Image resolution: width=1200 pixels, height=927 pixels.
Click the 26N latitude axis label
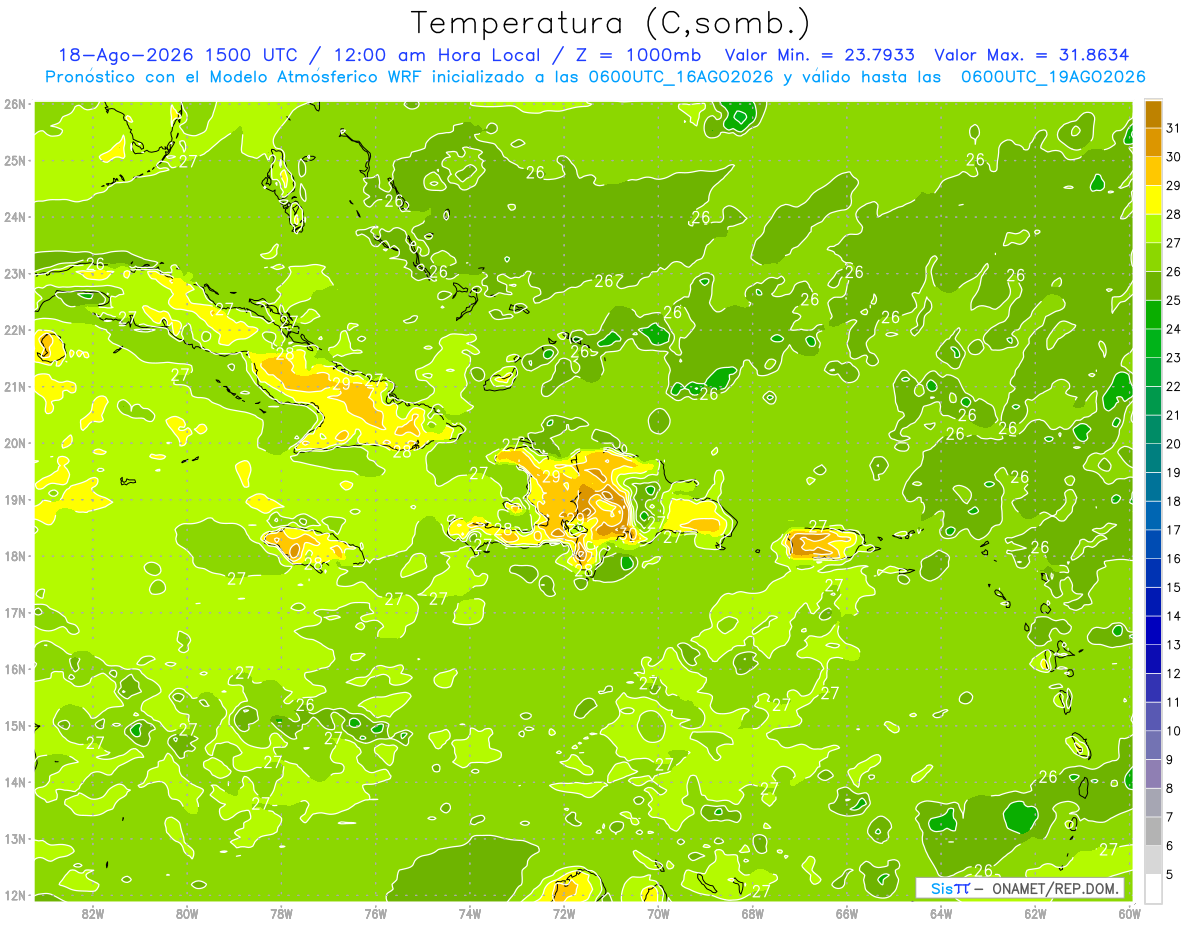(x=15, y=104)
